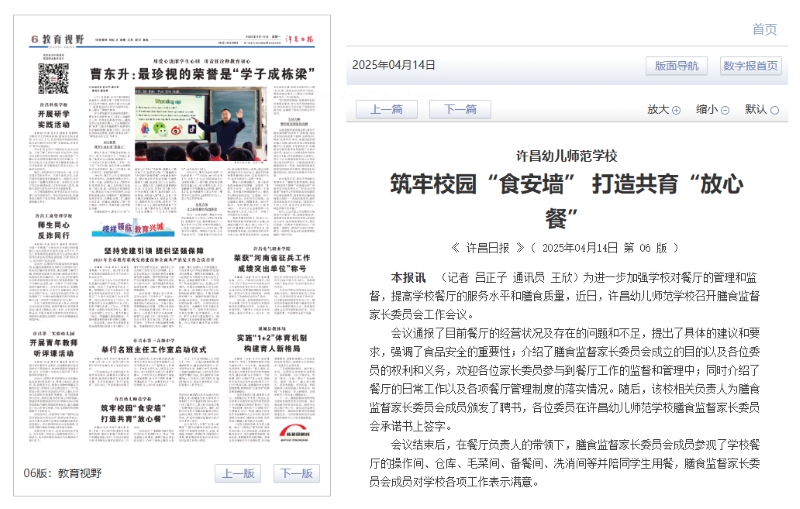The height and width of the screenshot is (509, 800).
Task: Shrink text with the 缩小 minus icon
Action: (x=724, y=110)
